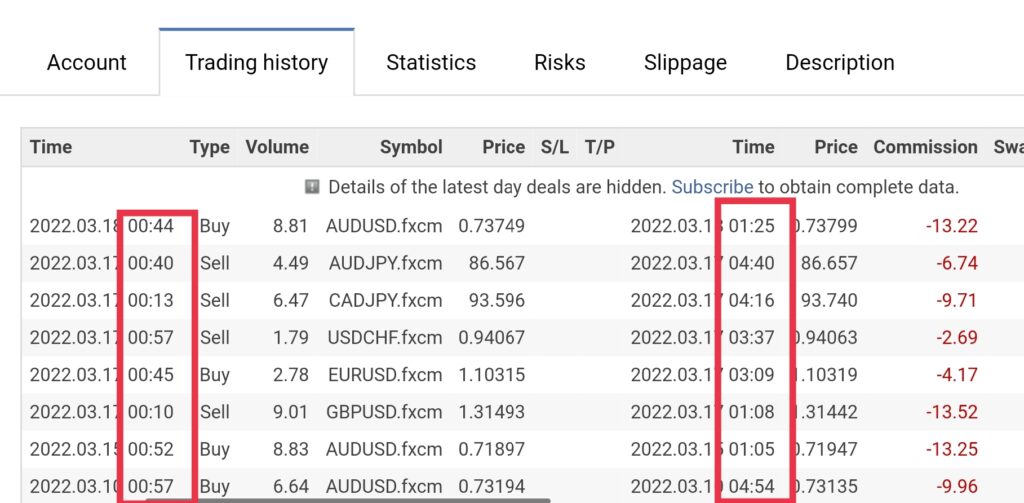Select the CADJPY.fxcm symbol cell

point(385,300)
